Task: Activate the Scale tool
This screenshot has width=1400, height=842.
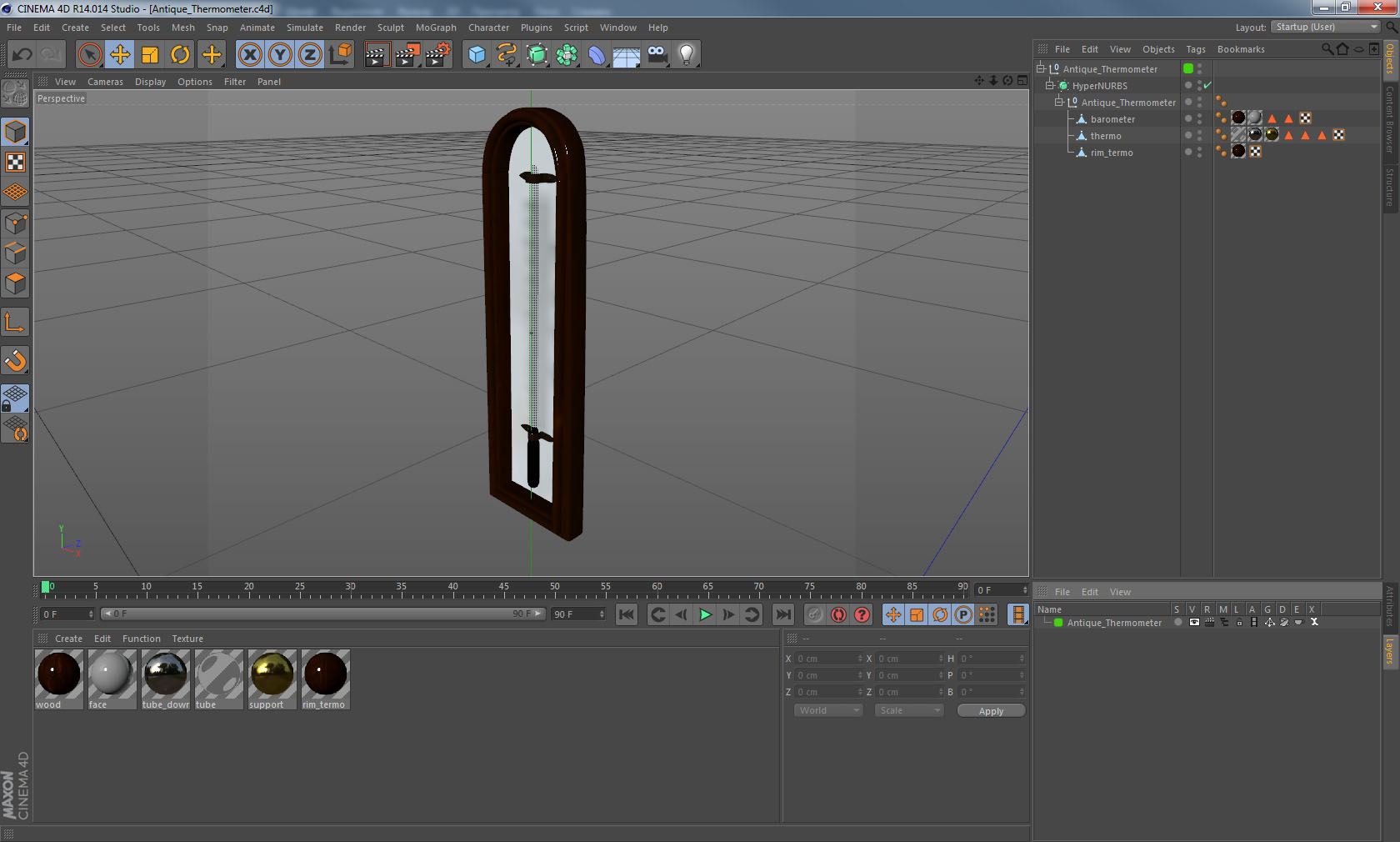Action: pos(150,55)
